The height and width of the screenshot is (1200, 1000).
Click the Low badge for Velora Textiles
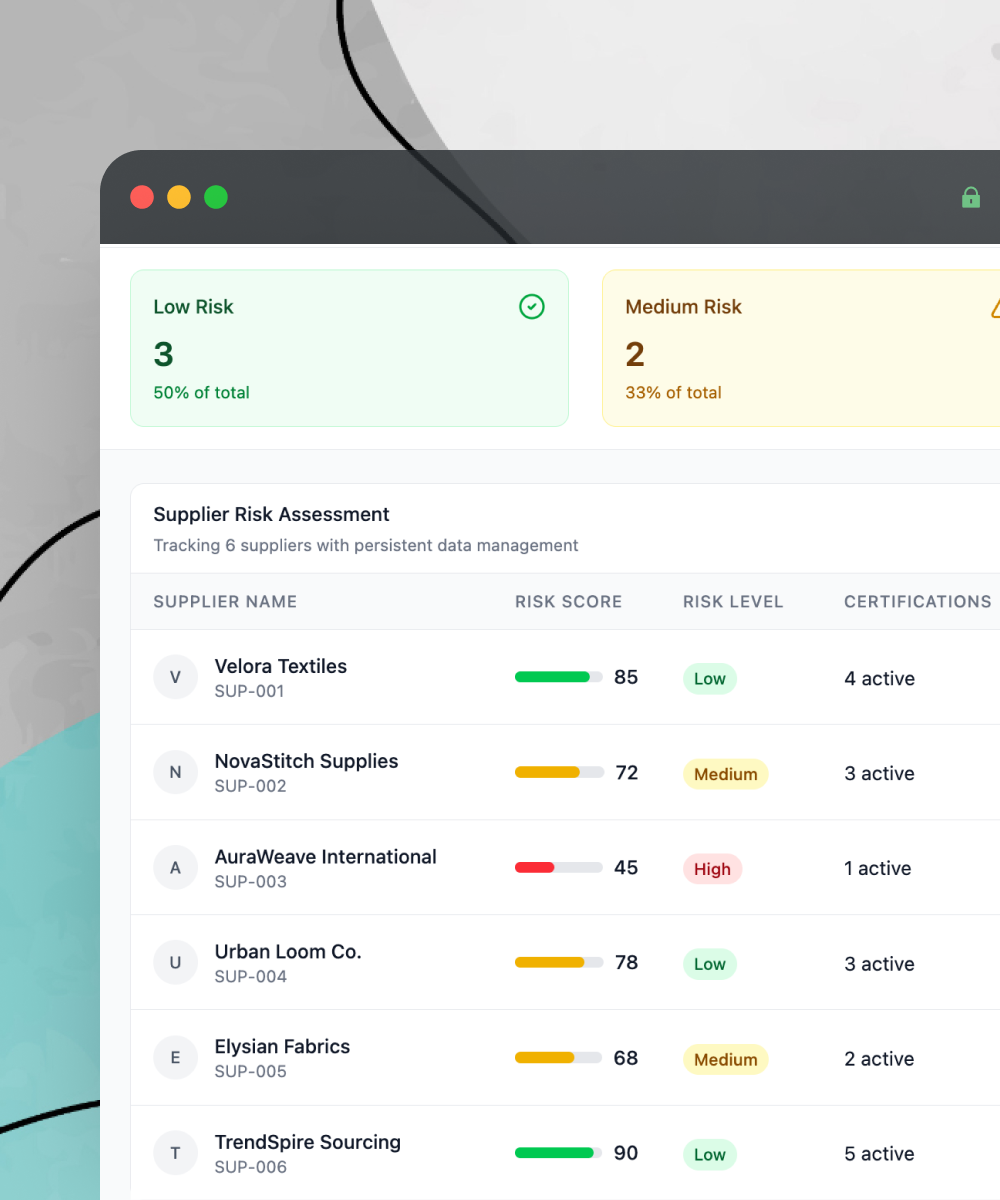710,679
